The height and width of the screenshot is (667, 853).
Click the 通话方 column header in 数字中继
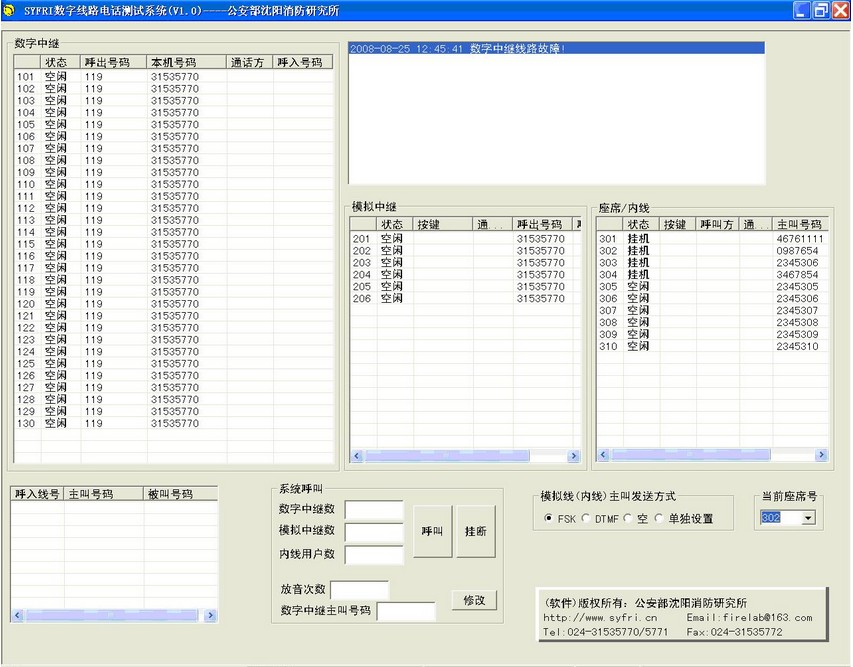pos(250,63)
